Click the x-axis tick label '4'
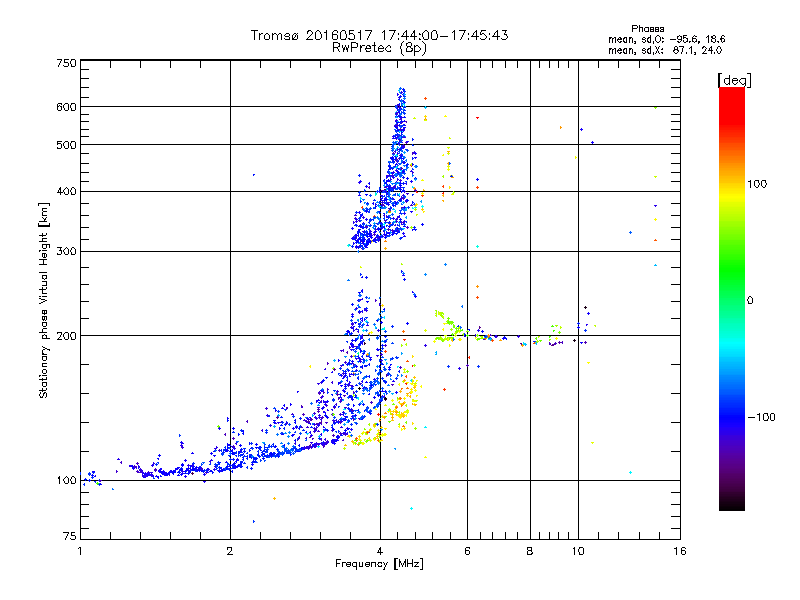Viewport: 800px width, 600px height. pos(380,551)
